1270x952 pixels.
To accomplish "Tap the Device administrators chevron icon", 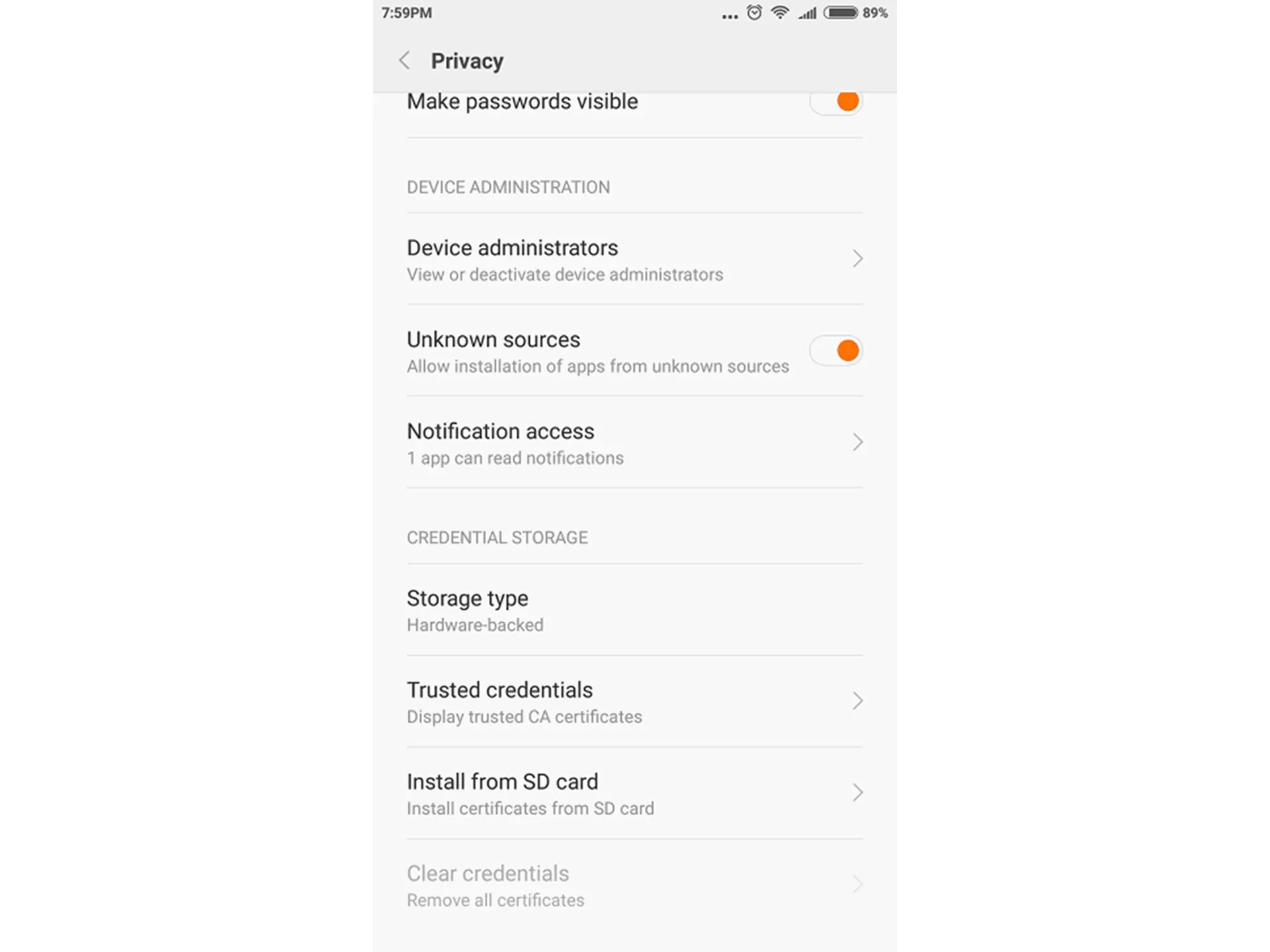I will [x=857, y=258].
